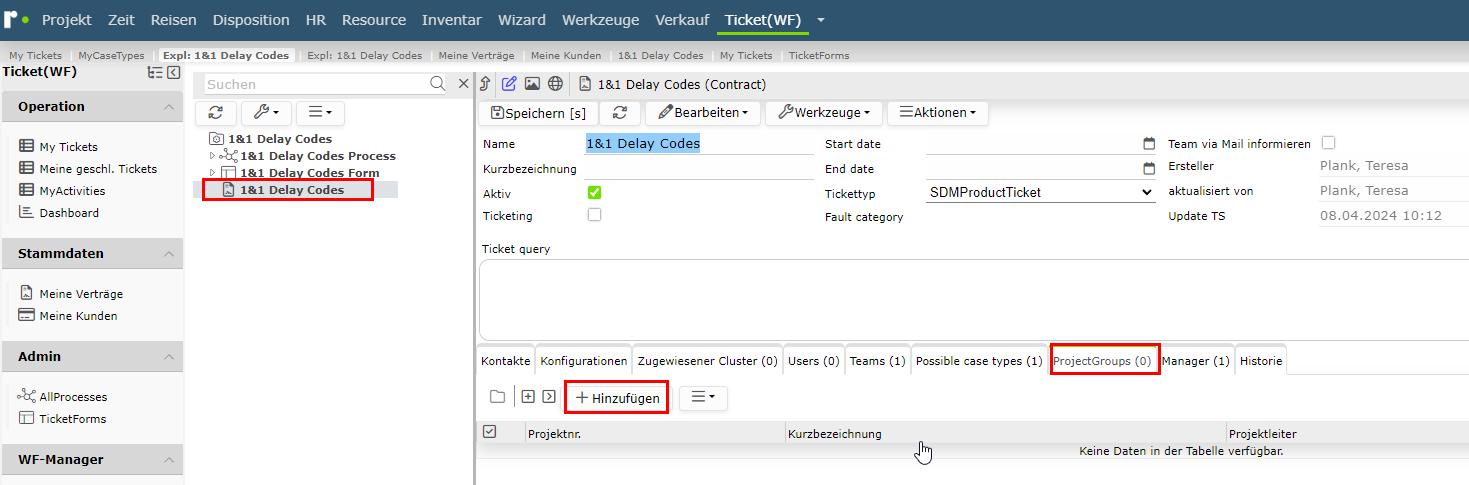The width and height of the screenshot is (1469, 485).
Task: Collapse the Admin section
Action: (x=168, y=357)
